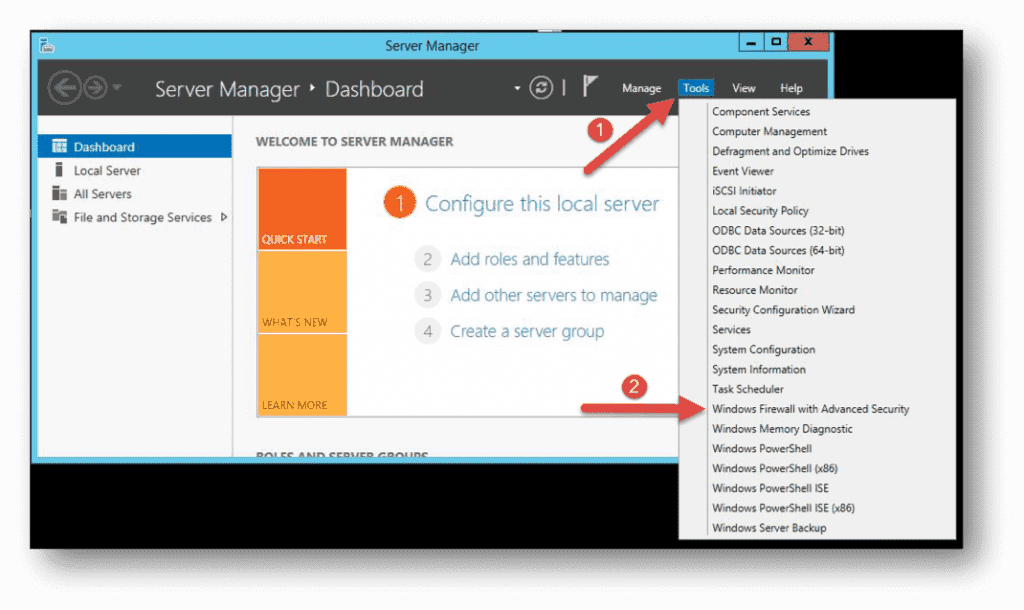
Task: Open the View menu
Action: pos(743,88)
